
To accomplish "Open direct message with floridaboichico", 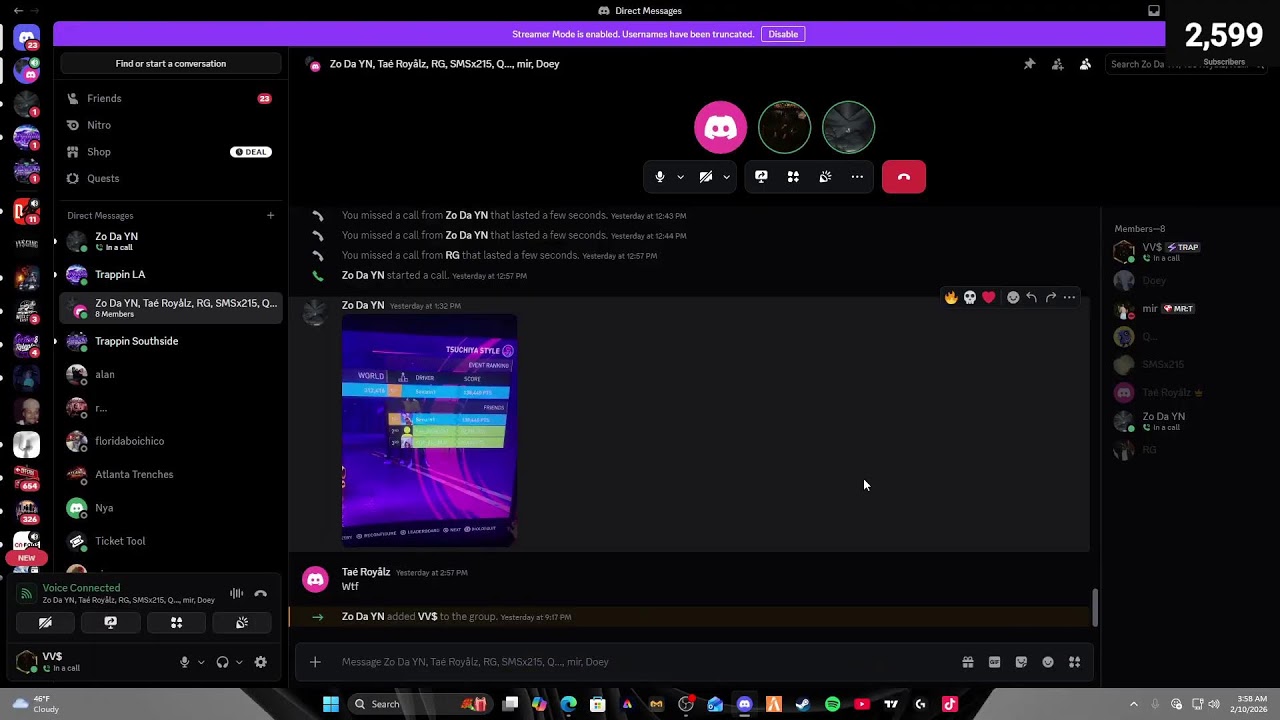I will point(170,441).
